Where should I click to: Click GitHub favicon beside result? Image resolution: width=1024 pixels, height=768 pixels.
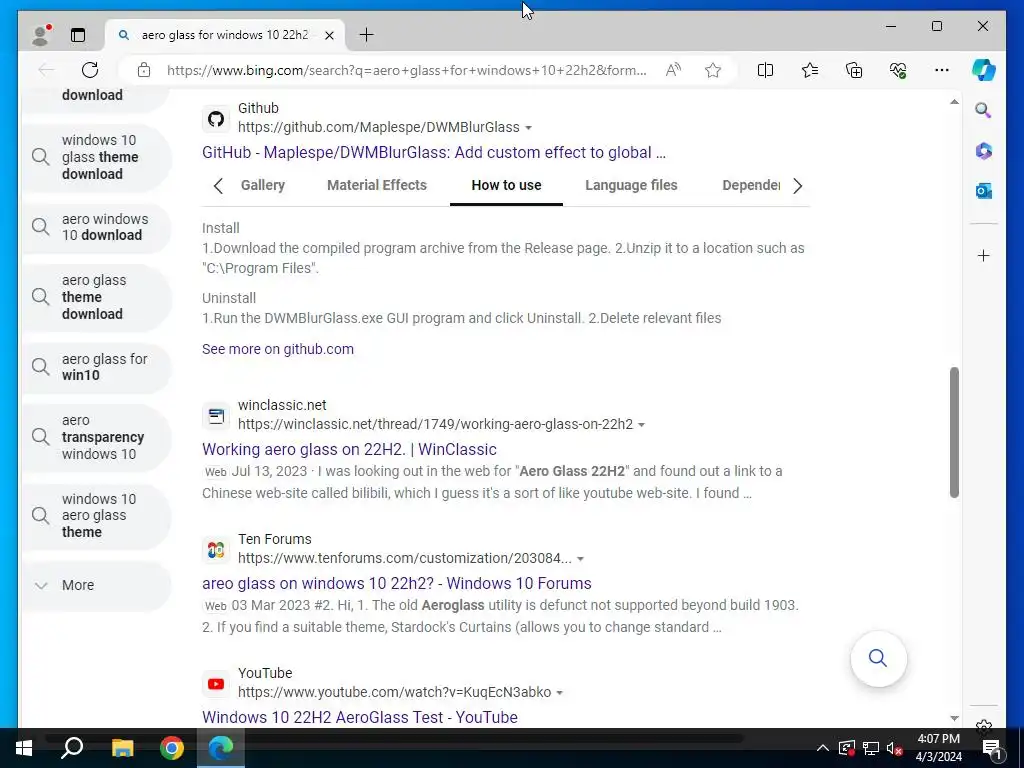tap(216, 119)
